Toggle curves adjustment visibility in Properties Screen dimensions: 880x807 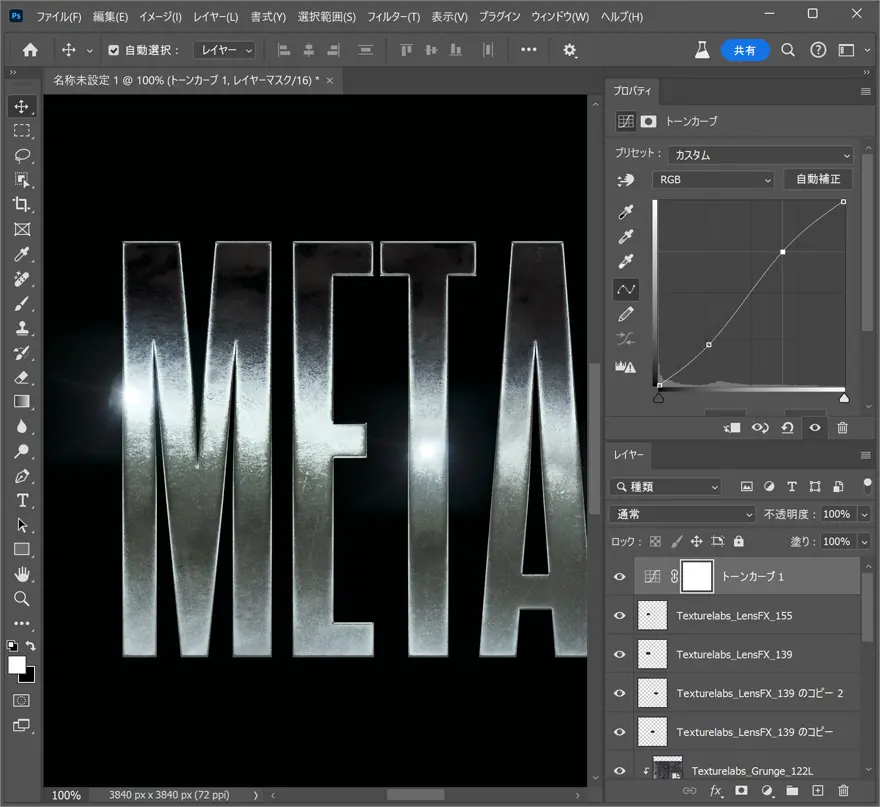coord(815,428)
